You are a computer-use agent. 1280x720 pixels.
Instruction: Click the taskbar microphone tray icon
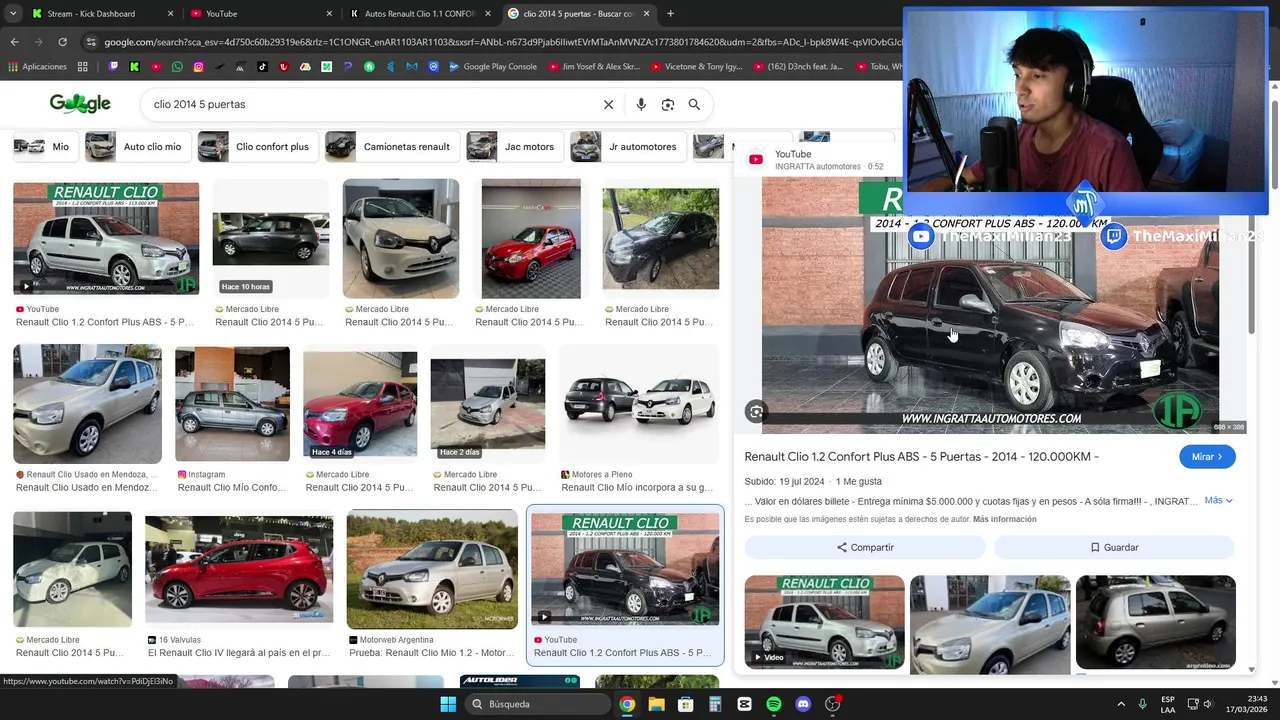(x=1142, y=704)
